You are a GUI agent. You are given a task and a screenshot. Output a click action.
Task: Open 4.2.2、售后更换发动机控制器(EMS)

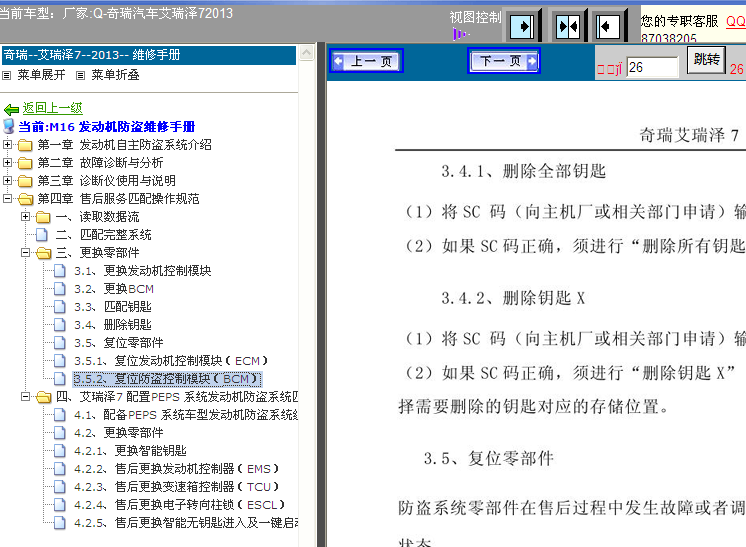[x=176, y=469]
